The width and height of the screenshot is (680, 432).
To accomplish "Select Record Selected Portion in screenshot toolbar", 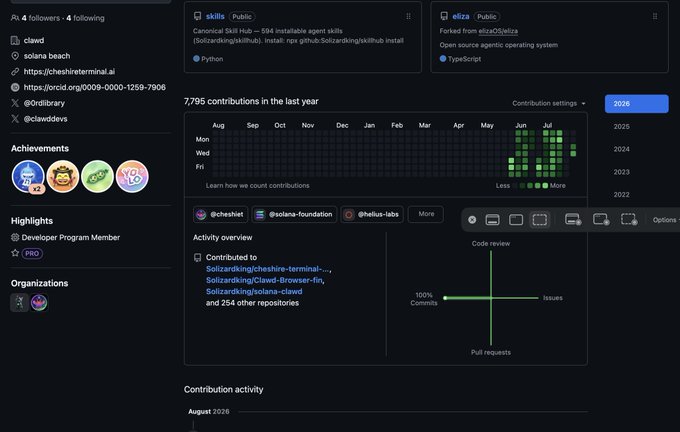I will [x=629, y=219].
